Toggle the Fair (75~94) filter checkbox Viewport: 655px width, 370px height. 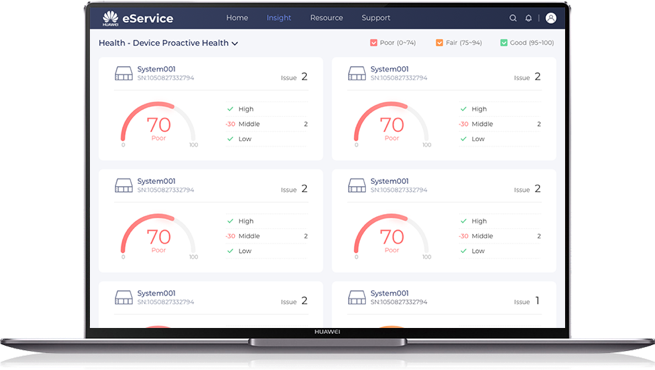(439, 43)
